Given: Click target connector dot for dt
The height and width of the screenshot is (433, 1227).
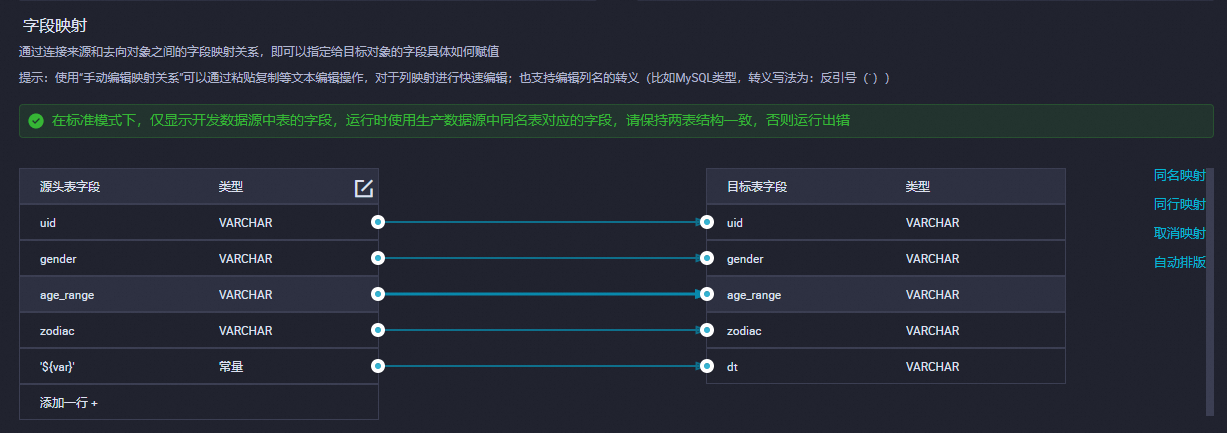Looking at the screenshot, I should coord(707,366).
